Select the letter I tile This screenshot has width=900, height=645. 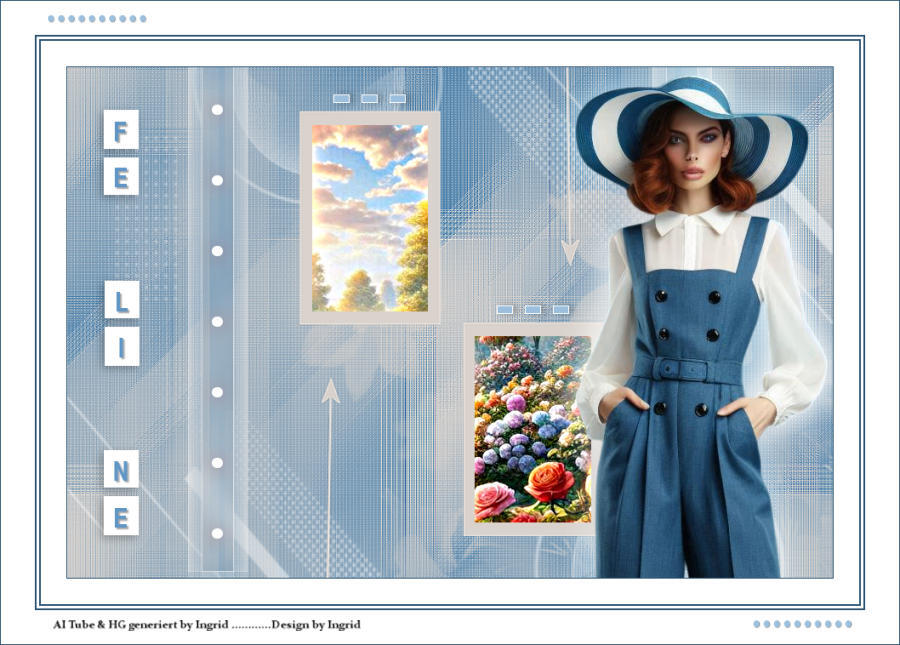pos(122,346)
